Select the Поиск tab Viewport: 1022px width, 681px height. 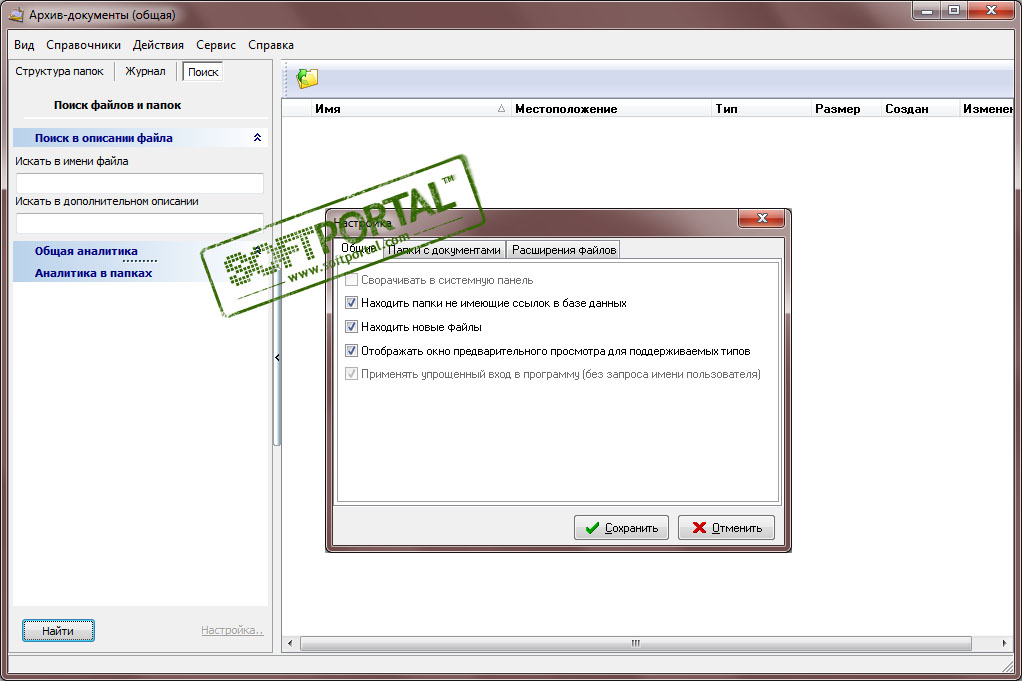pos(203,72)
